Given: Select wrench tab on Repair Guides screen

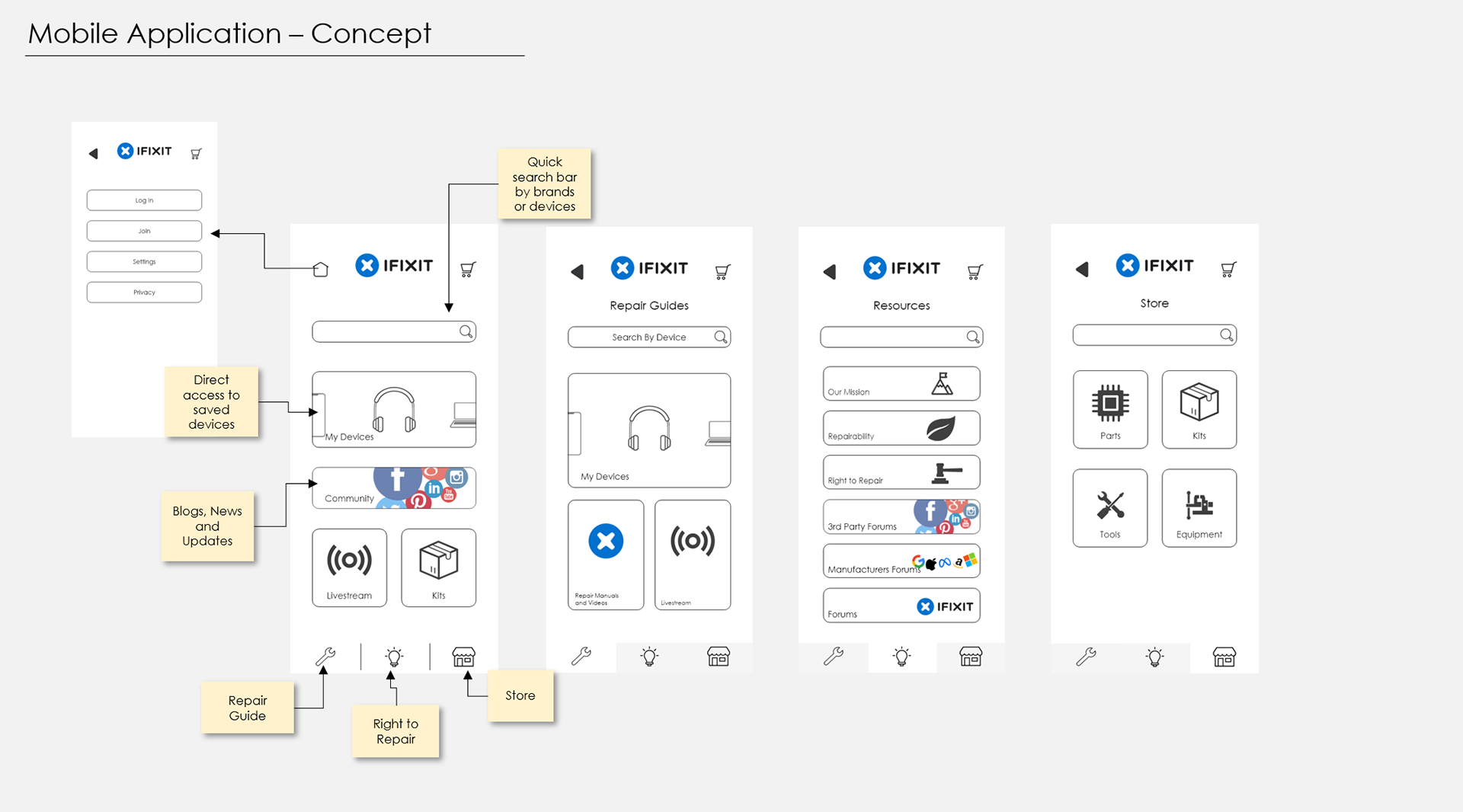Looking at the screenshot, I should click(x=581, y=657).
